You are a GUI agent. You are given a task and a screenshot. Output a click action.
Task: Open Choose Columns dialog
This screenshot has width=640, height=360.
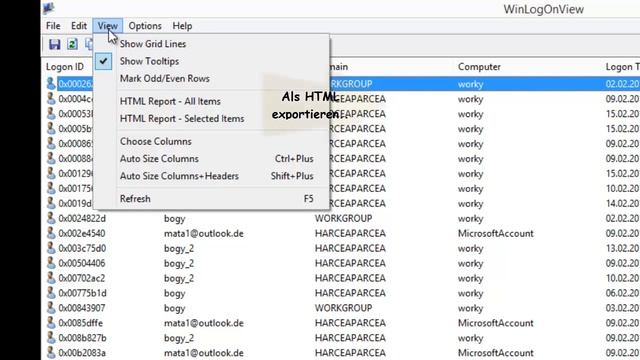pos(211,141)
